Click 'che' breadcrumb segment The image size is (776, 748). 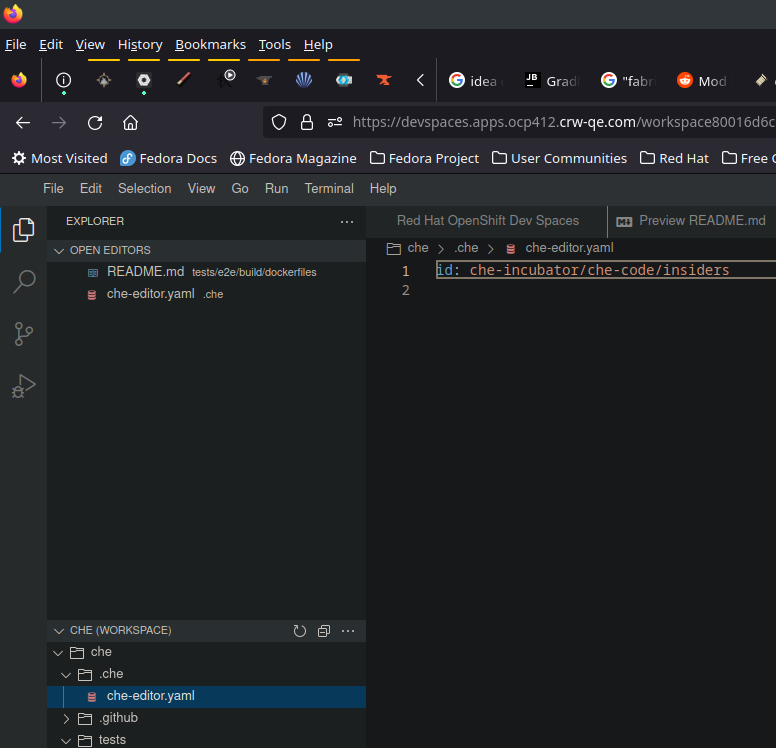[x=418, y=248]
